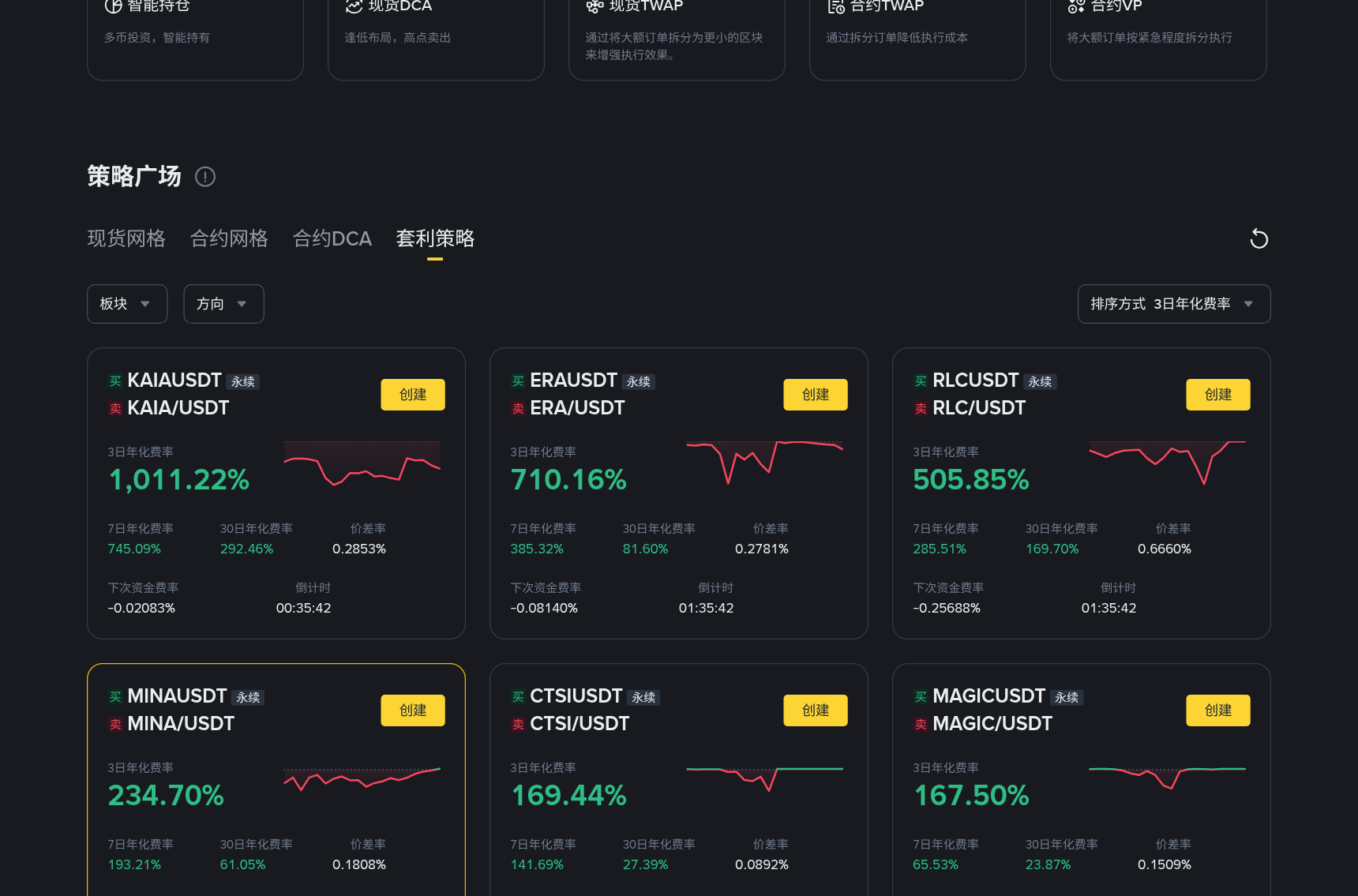The image size is (1358, 896).
Task: Click the CTSIUSDT funding rate chart
Action: pos(764,779)
